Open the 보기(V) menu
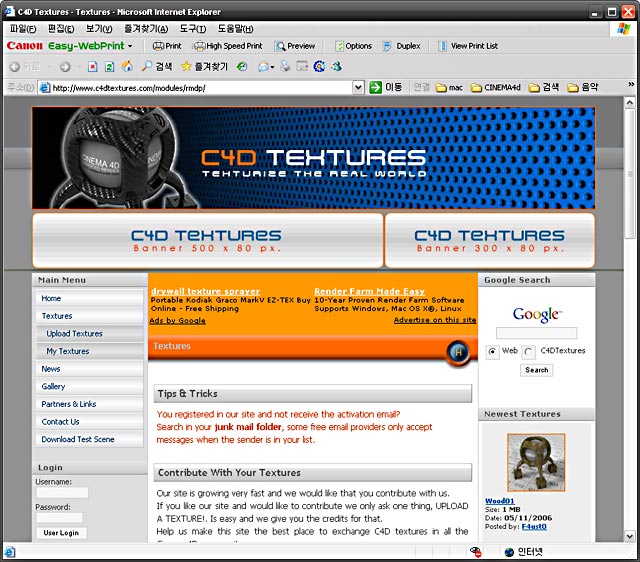Screen dimensions: 640x562 (99, 29)
